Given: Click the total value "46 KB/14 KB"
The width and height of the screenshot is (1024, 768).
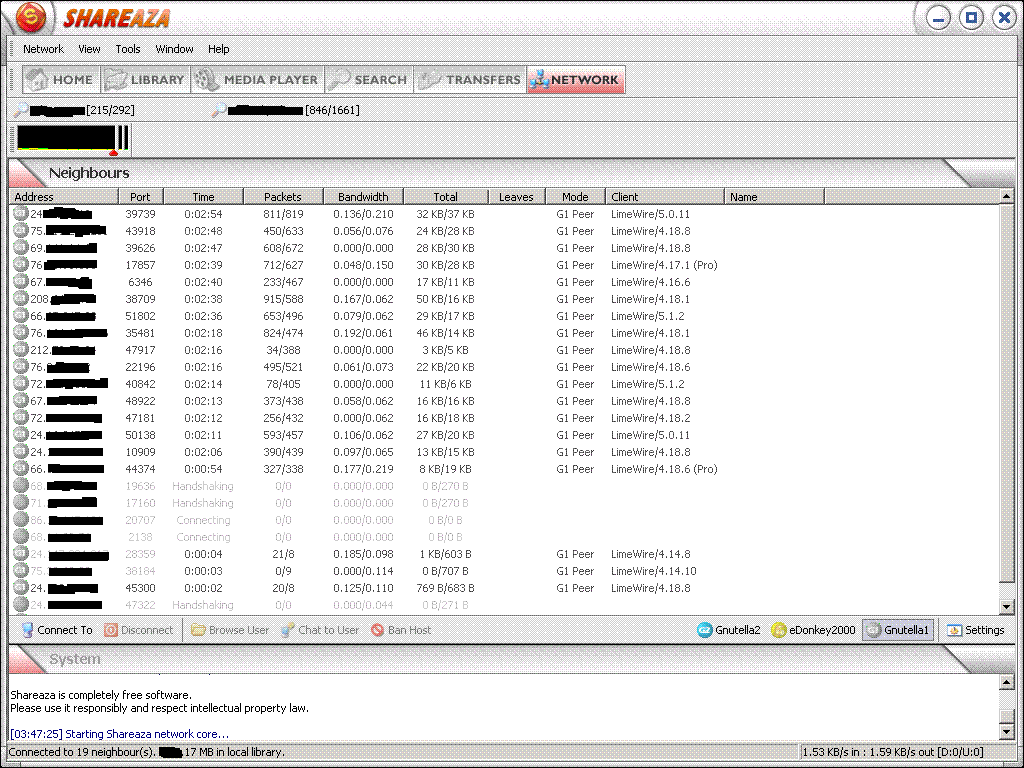Looking at the screenshot, I should tap(445, 333).
